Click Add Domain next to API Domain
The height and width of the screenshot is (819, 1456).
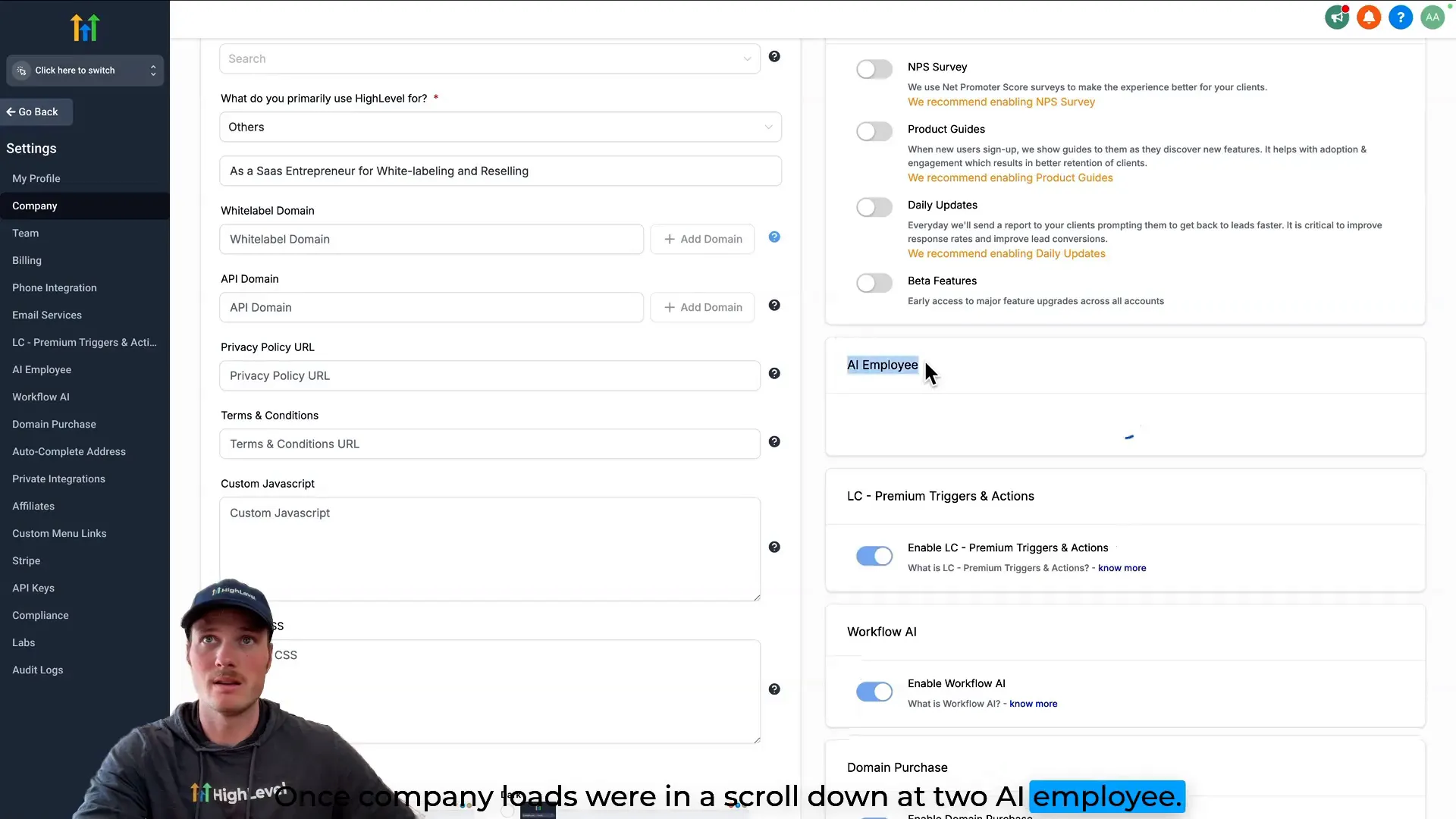702,307
